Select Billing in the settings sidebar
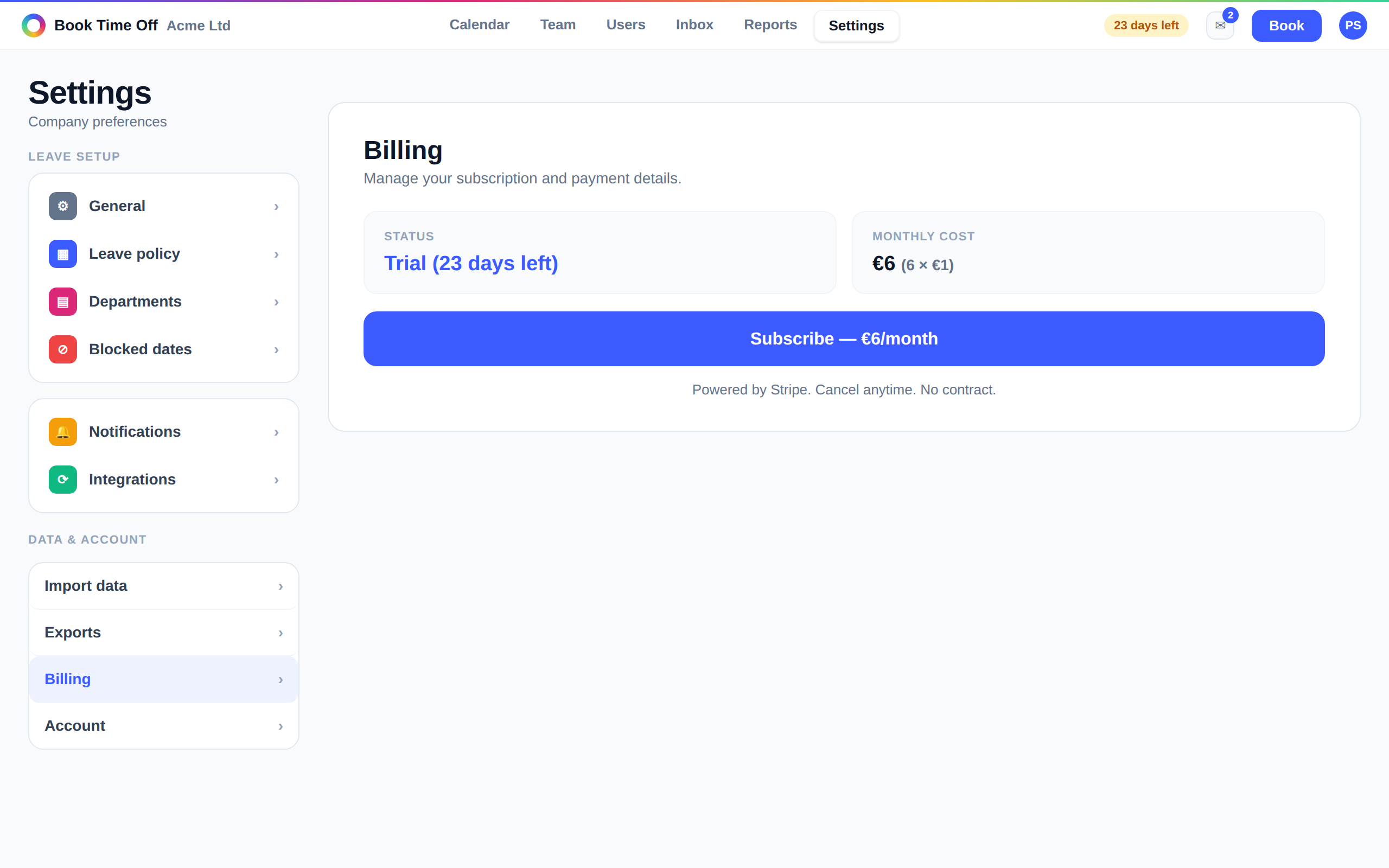 (163, 679)
